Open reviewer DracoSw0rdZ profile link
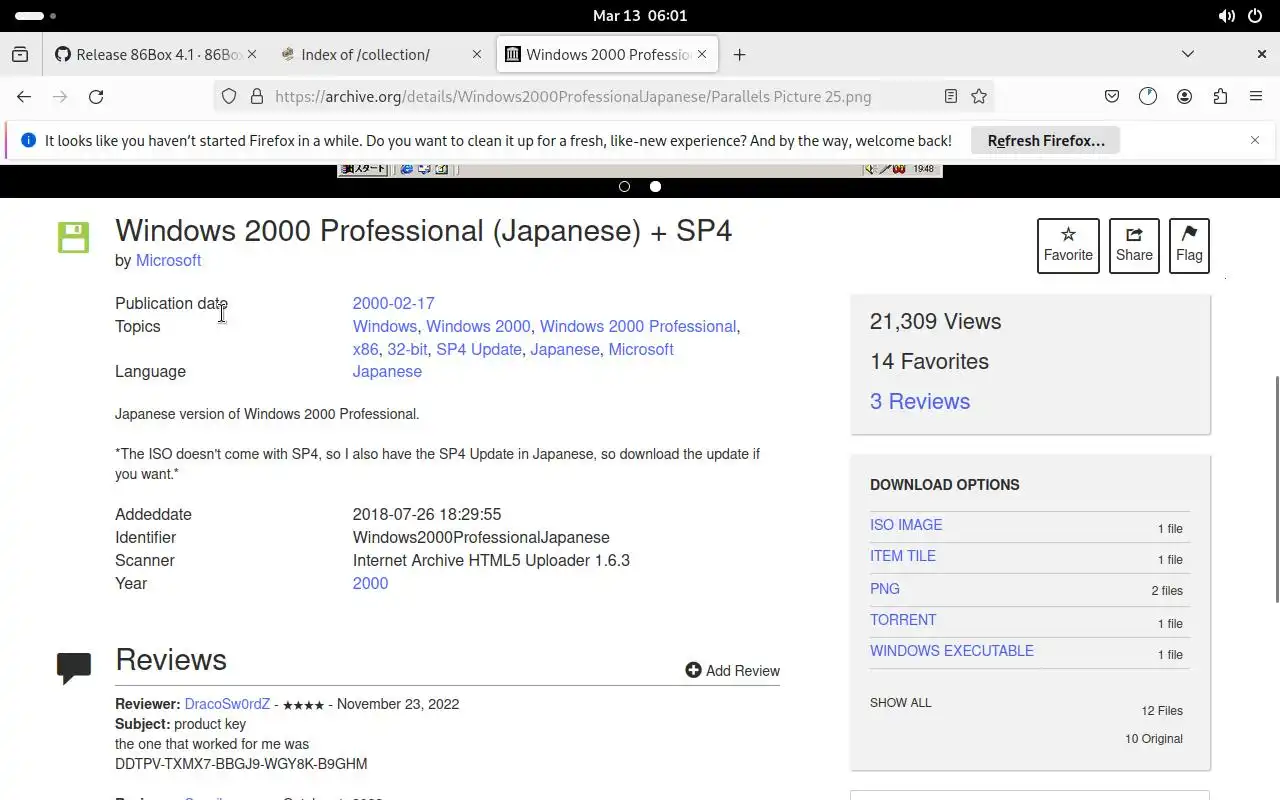 (227, 704)
